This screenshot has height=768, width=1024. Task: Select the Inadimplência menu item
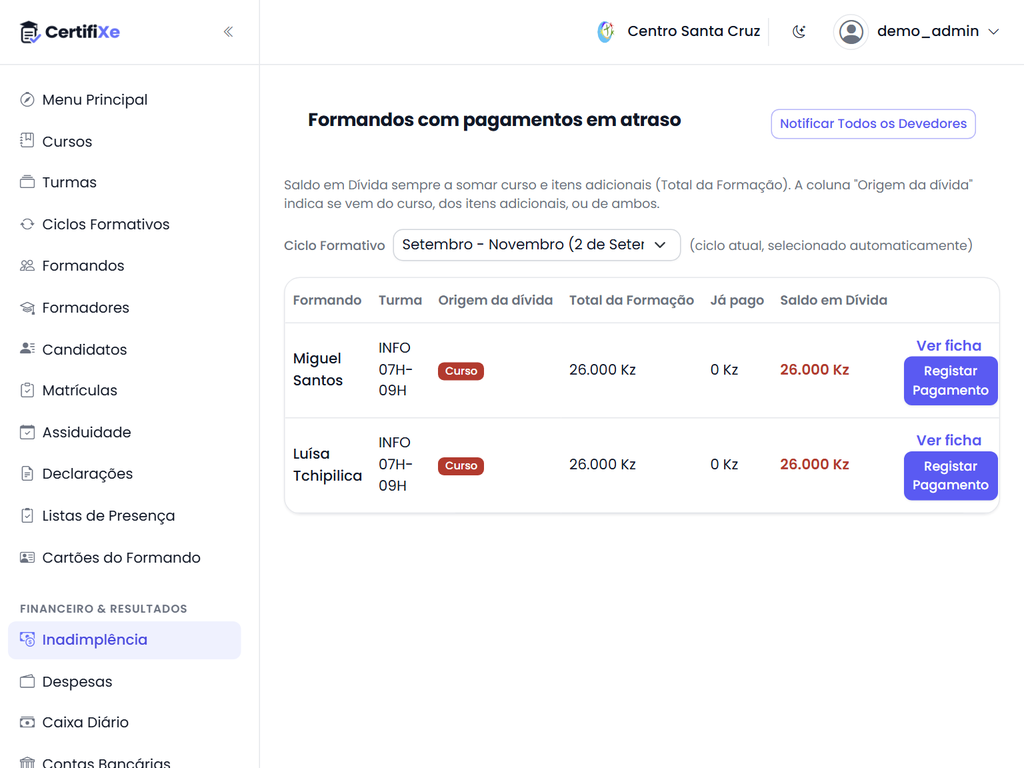click(x=124, y=640)
